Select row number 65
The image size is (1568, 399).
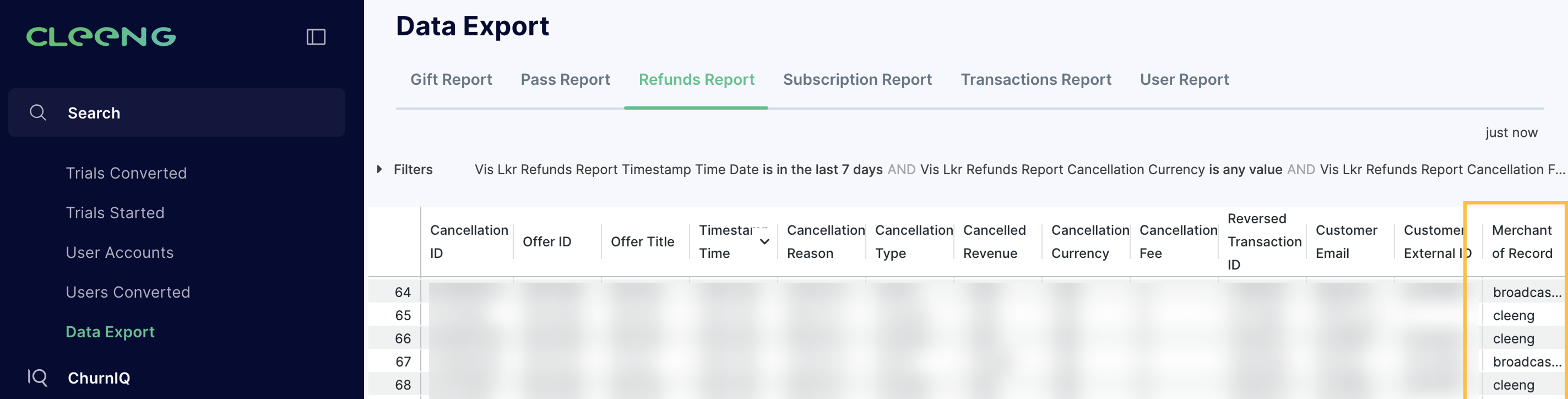coord(403,315)
